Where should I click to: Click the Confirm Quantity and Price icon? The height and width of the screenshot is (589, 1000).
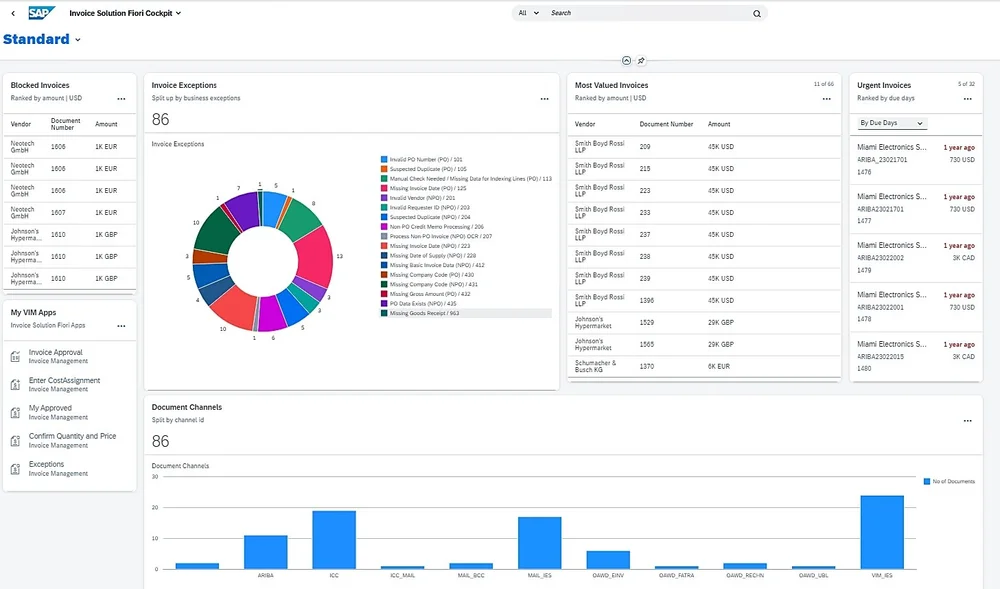point(15,441)
